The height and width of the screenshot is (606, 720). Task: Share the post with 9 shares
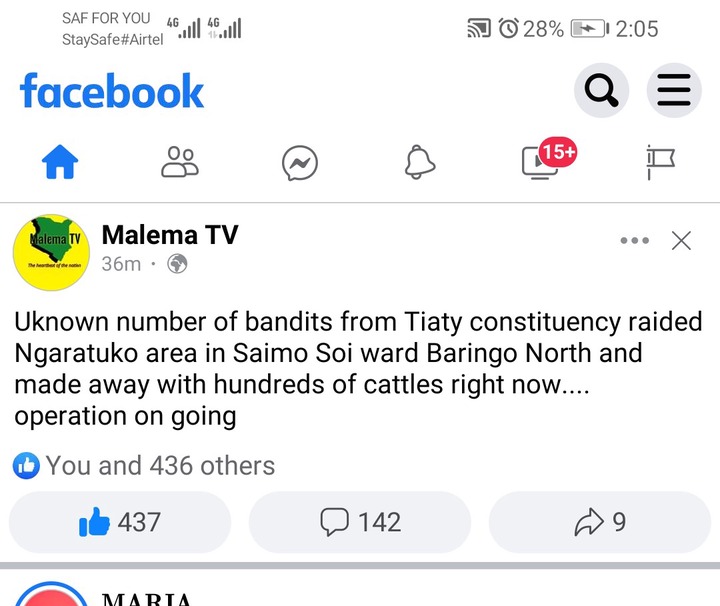[600, 522]
